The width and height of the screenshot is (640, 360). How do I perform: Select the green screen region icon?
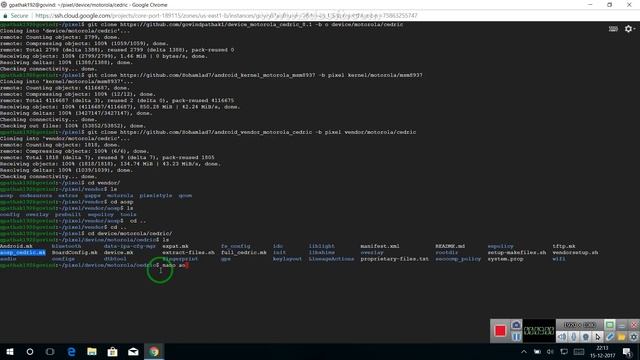pyautogui.click(x=609, y=325)
